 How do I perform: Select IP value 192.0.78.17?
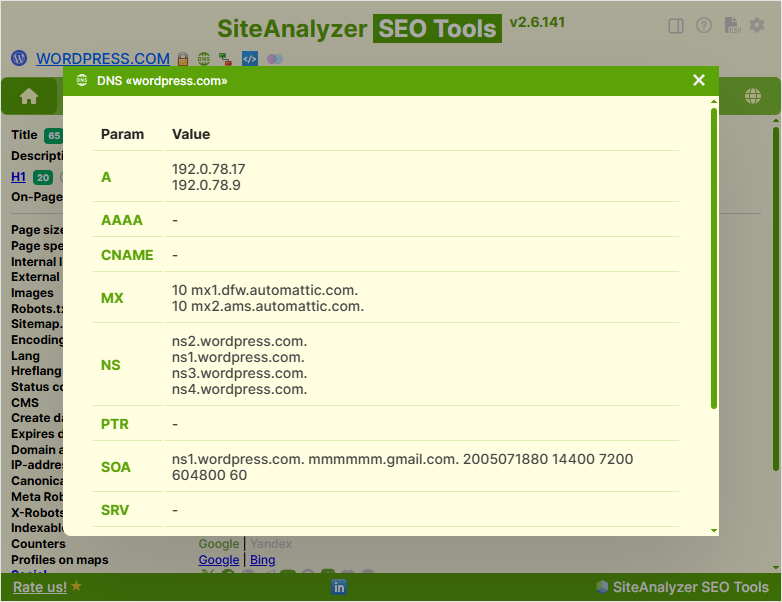208,169
